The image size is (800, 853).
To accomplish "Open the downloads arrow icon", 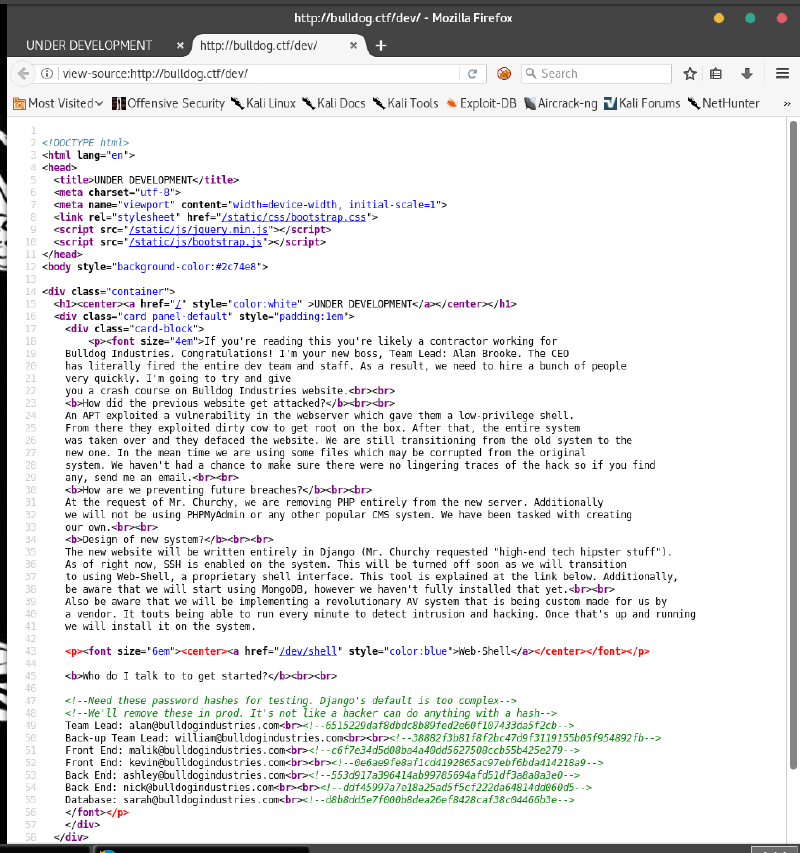I will [746, 73].
